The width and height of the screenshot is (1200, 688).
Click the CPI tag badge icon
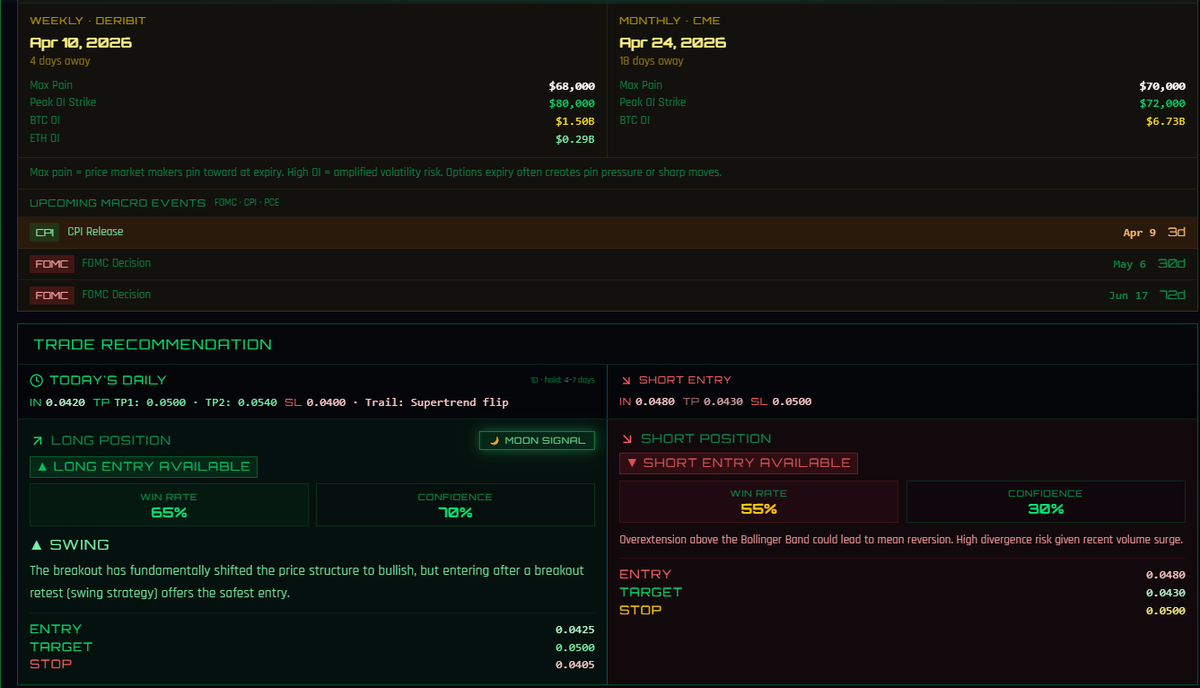click(x=45, y=232)
